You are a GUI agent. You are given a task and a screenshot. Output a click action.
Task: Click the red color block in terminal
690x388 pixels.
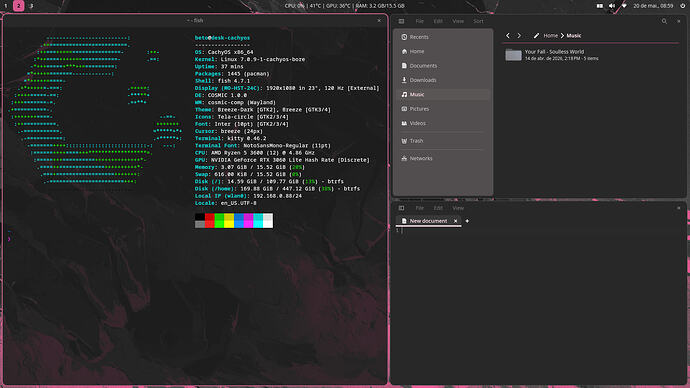point(209,221)
